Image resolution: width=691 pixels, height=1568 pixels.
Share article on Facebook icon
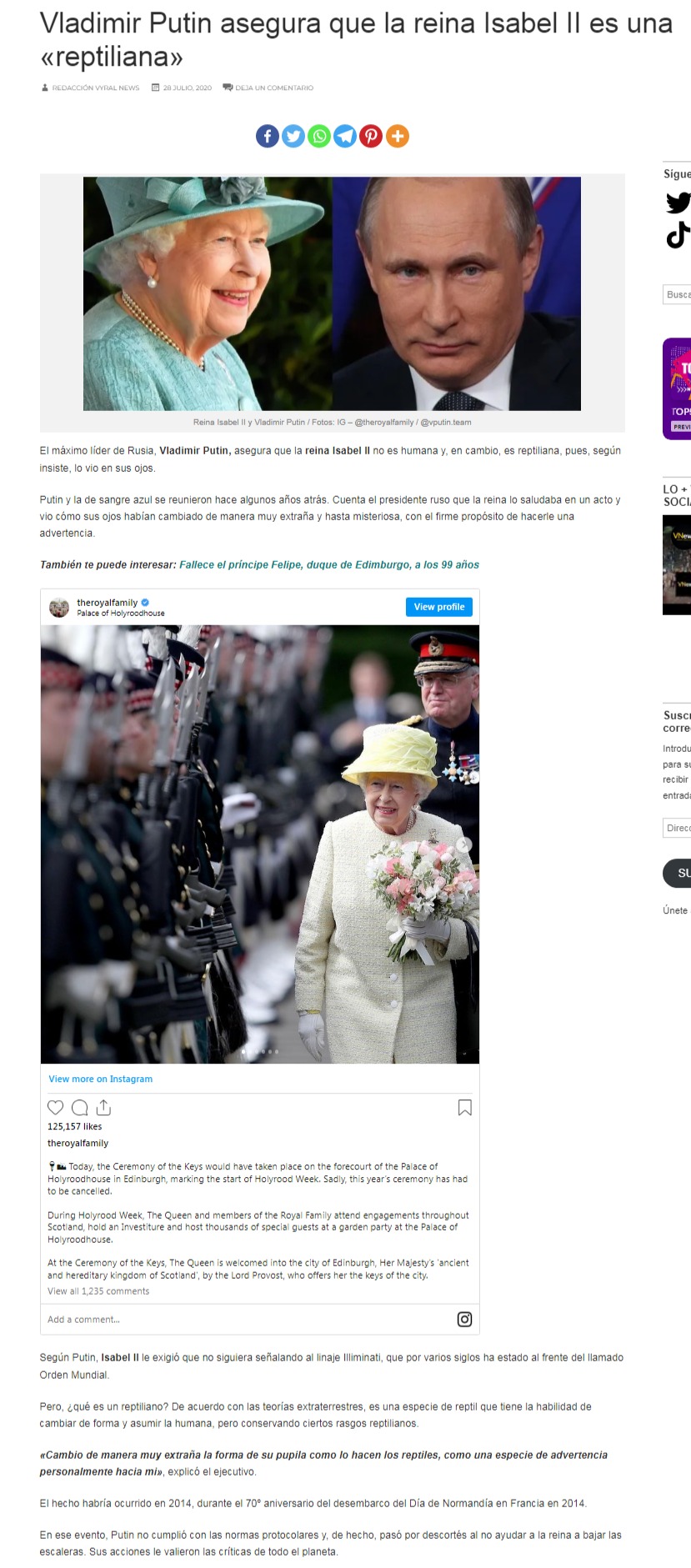[x=268, y=136]
